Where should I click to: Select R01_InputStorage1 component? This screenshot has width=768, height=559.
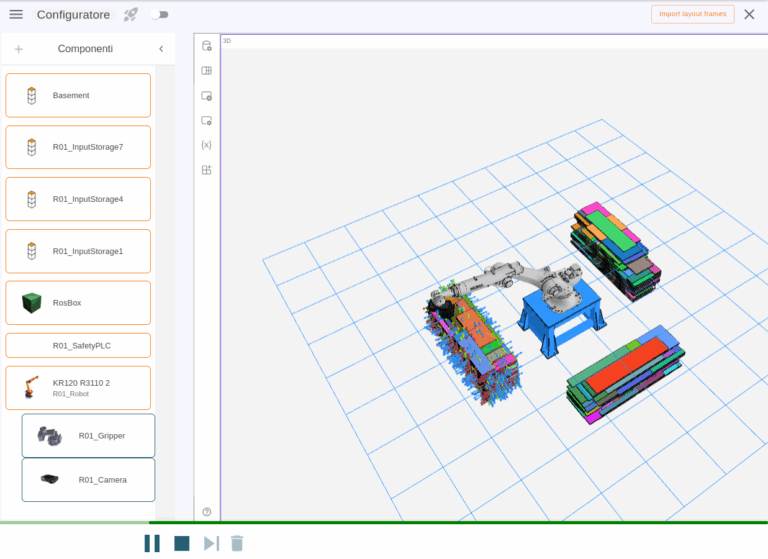pos(78,251)
